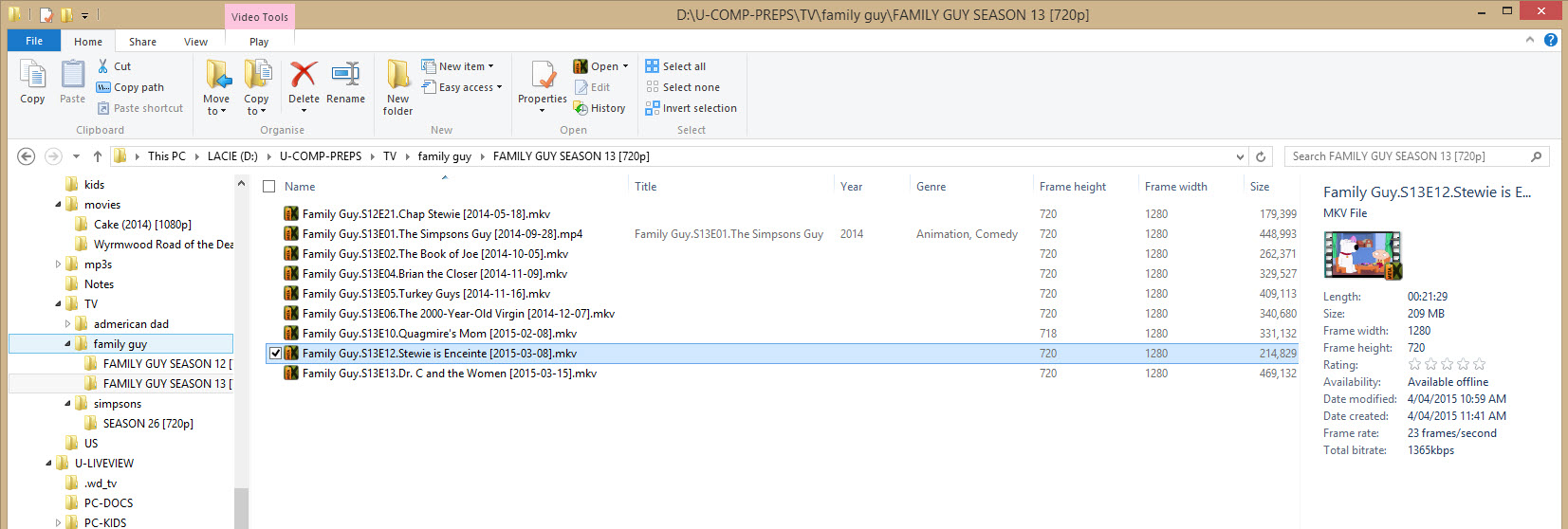Collapse the movies tree node
The height and width of the screenshot is (529, 1568).
point(58,204)
